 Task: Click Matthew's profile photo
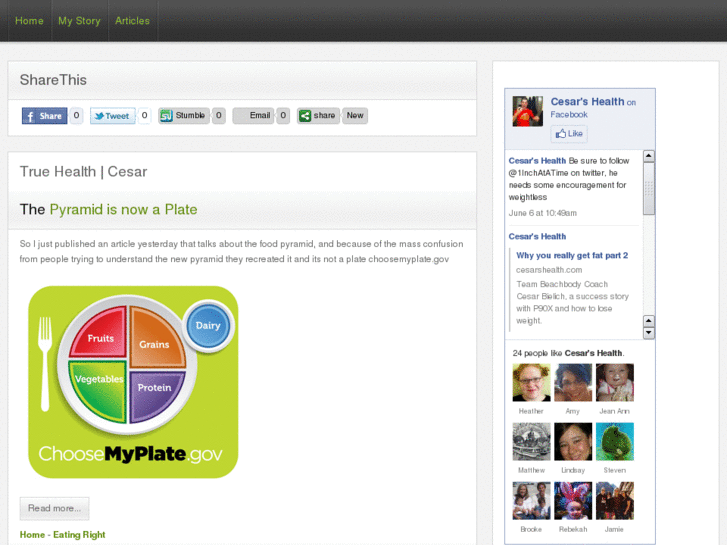(x=531, y=442)
